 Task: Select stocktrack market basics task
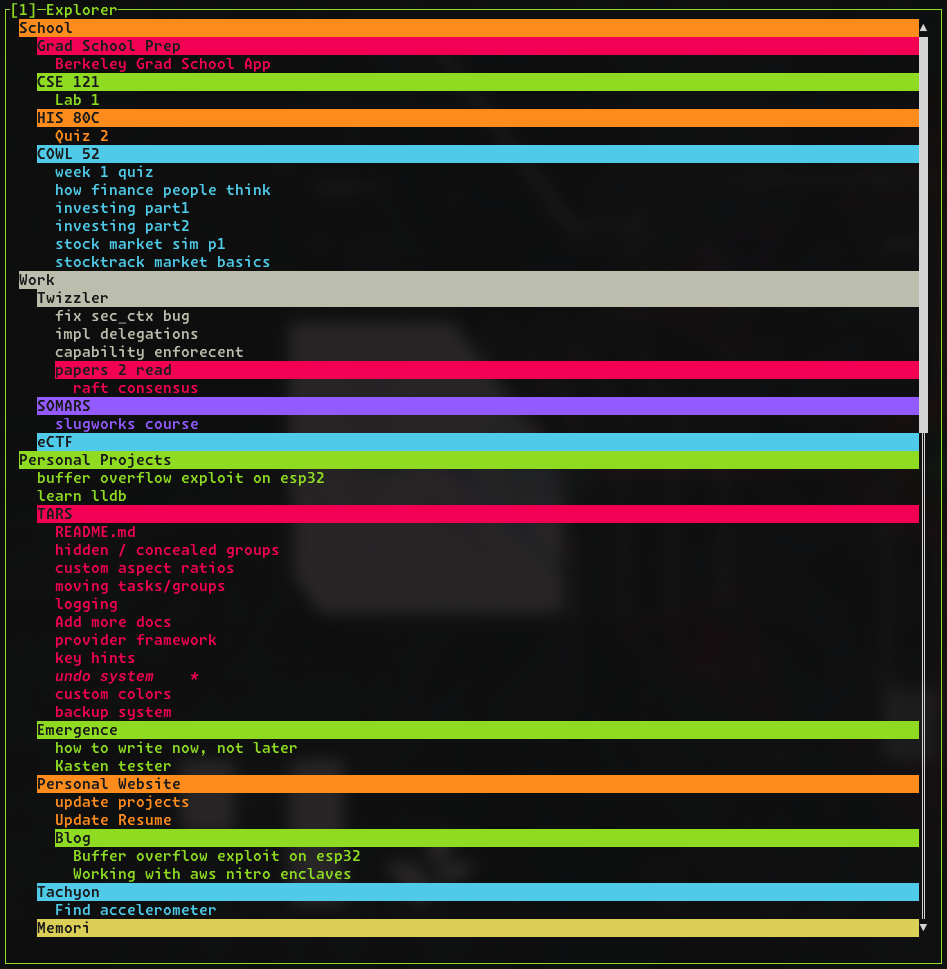point(163,262)
